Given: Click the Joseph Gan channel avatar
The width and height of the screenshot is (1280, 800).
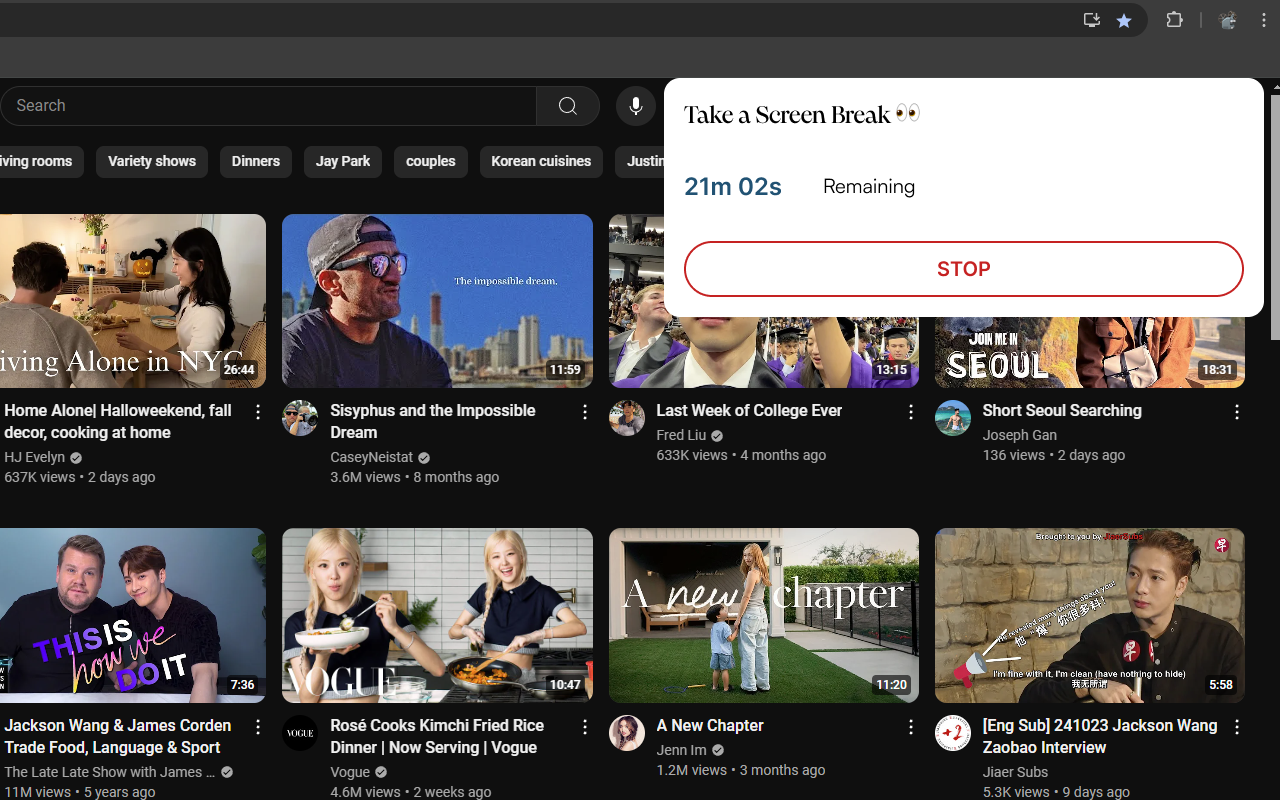Looking at the screenshot, I should 953,418.
